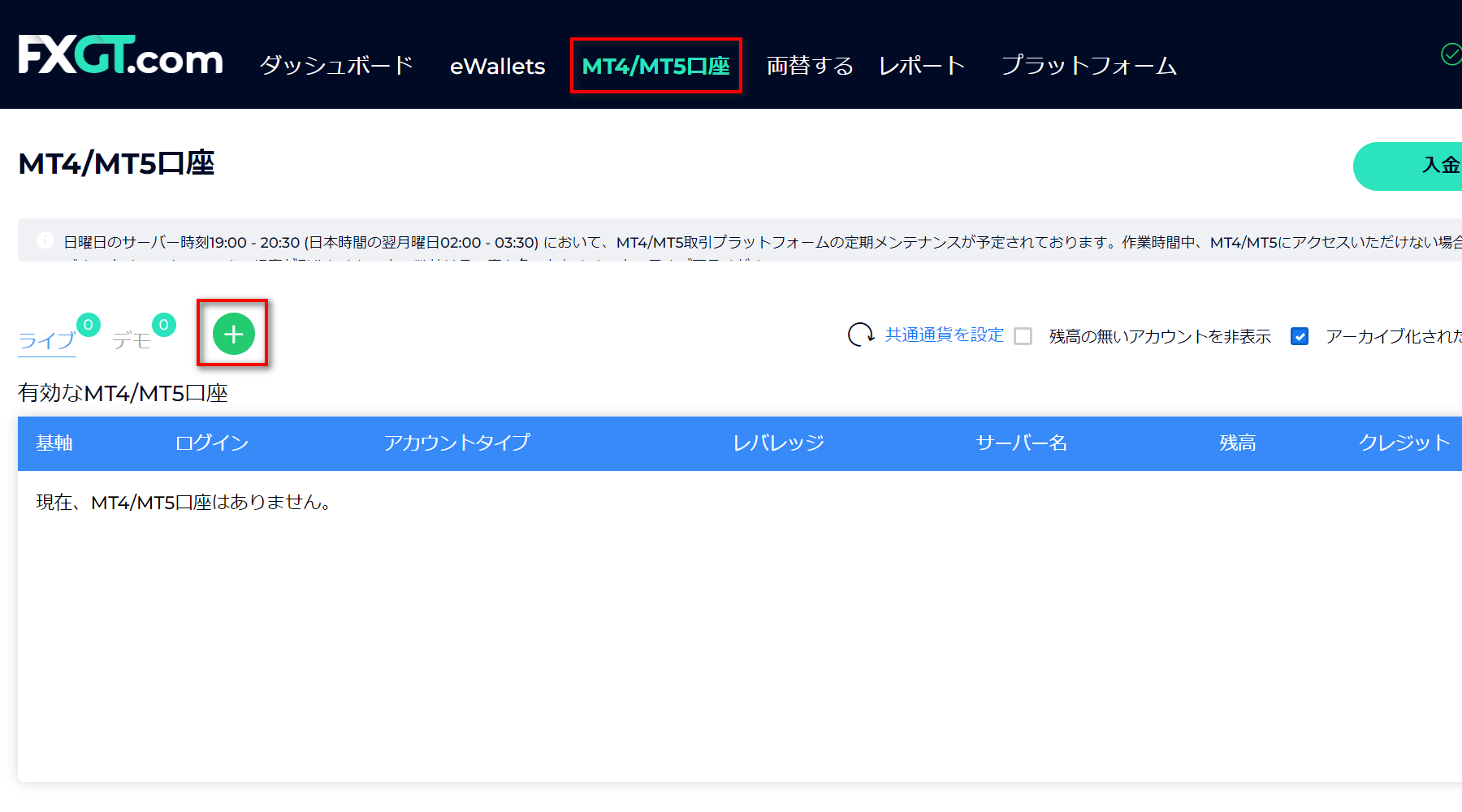
Task: Click the 有効なMT4/MT5口座 section title
Action: 123,393
